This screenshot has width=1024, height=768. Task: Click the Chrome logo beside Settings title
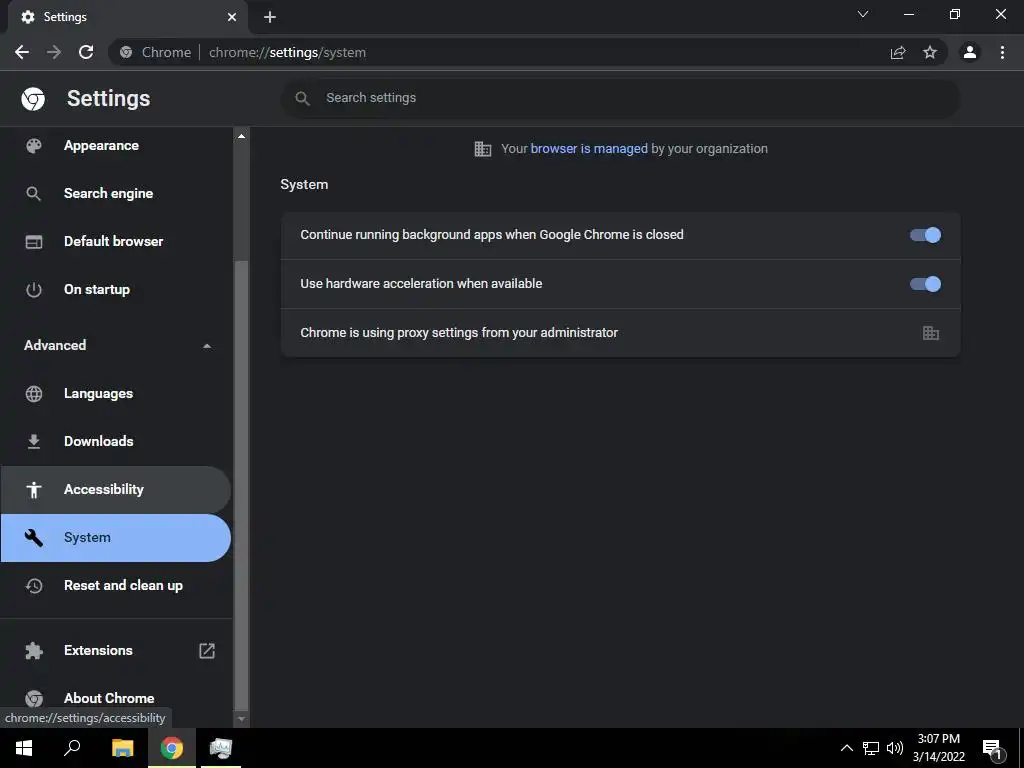(33, 99)
